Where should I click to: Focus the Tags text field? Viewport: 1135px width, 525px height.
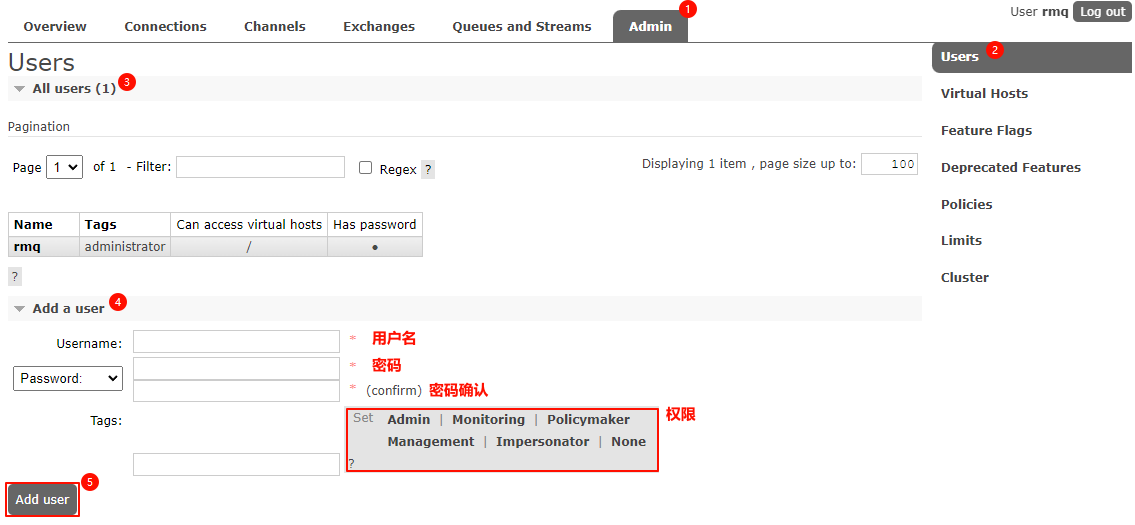pos(237,465)
